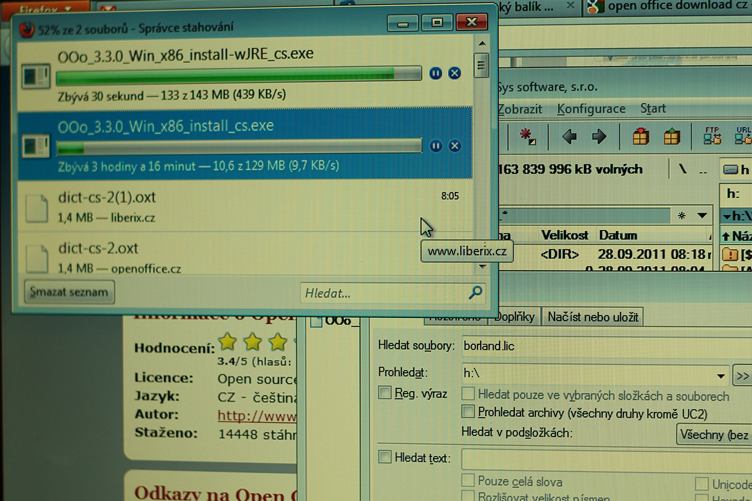Click the Hledat soubory field with borland.lic
This screenshot has width=752, height=501.
click(607, 346)
